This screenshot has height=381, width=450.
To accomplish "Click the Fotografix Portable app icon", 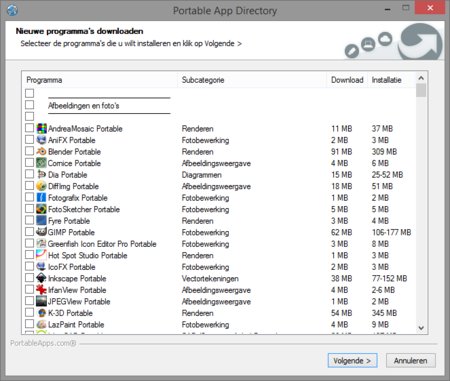I will point(41,198).
